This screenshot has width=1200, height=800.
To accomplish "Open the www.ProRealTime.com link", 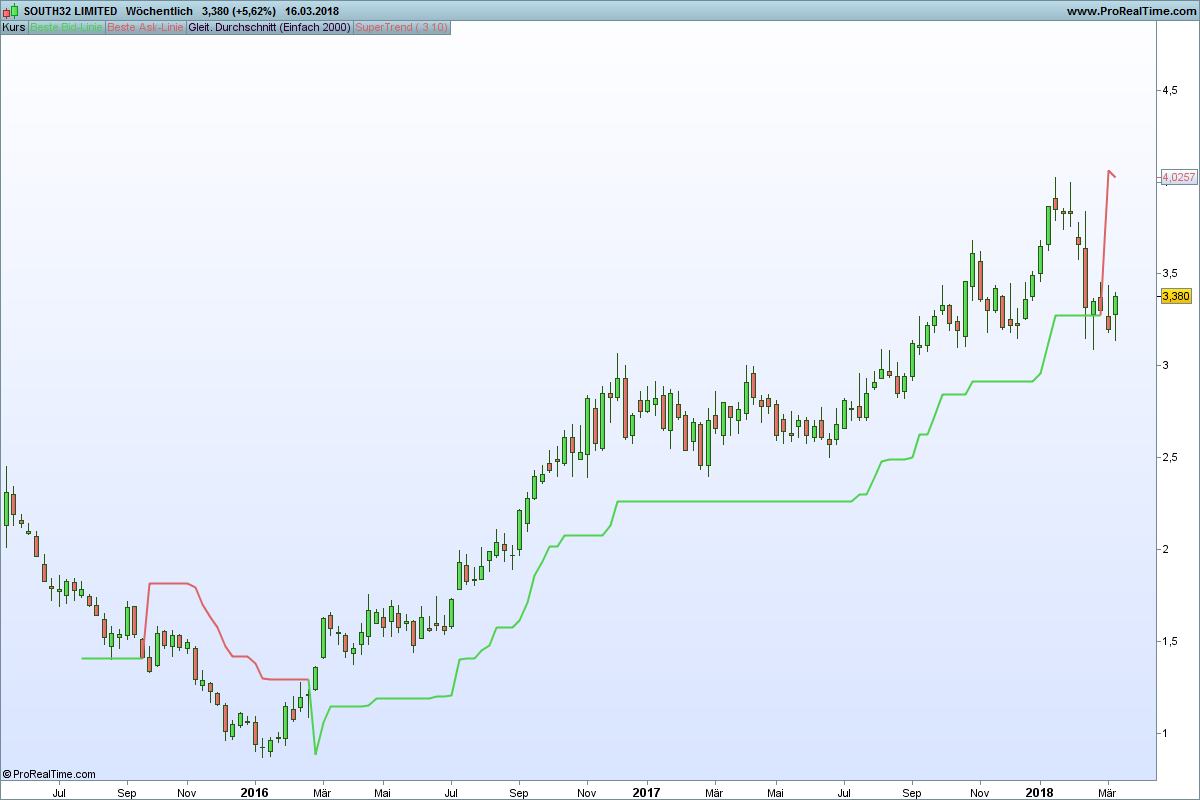I will point(1131,11).
